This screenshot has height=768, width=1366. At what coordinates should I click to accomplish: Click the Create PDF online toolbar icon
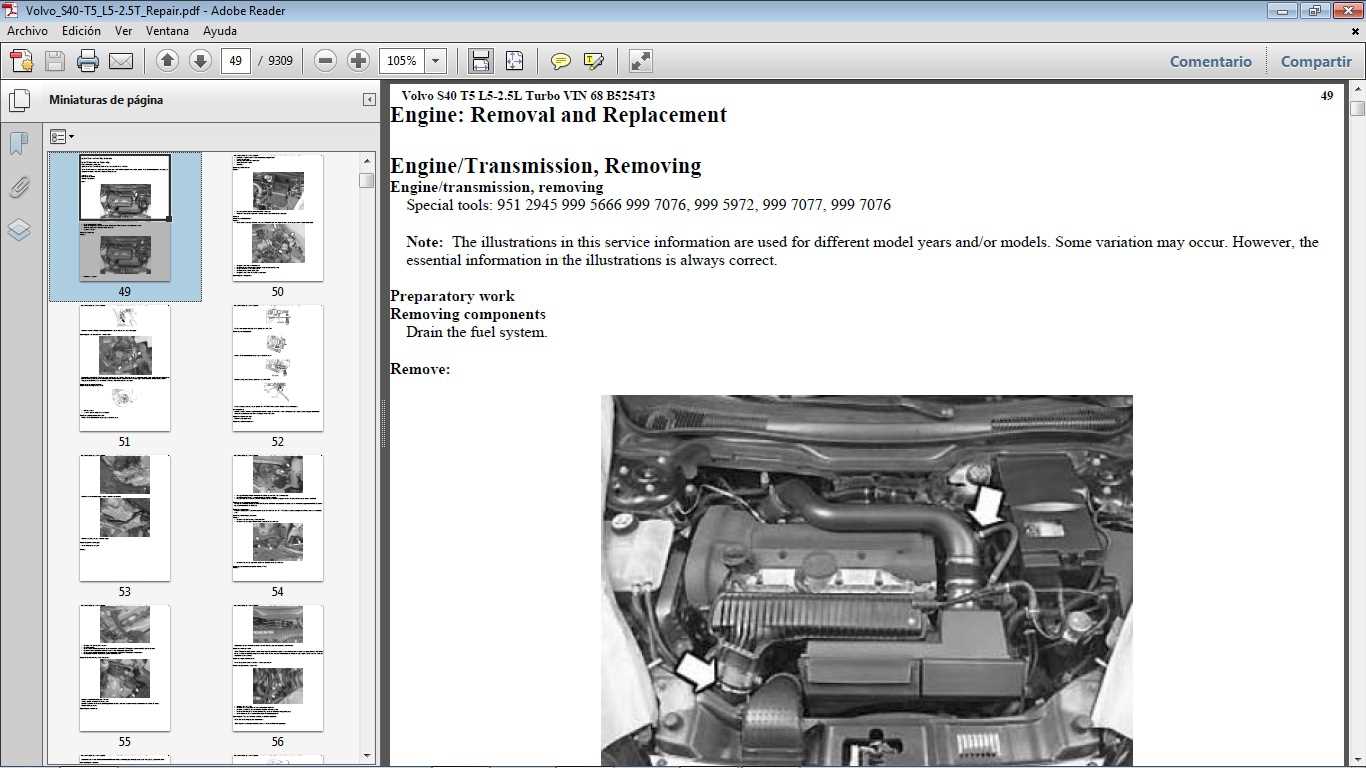tap(22, 61)
